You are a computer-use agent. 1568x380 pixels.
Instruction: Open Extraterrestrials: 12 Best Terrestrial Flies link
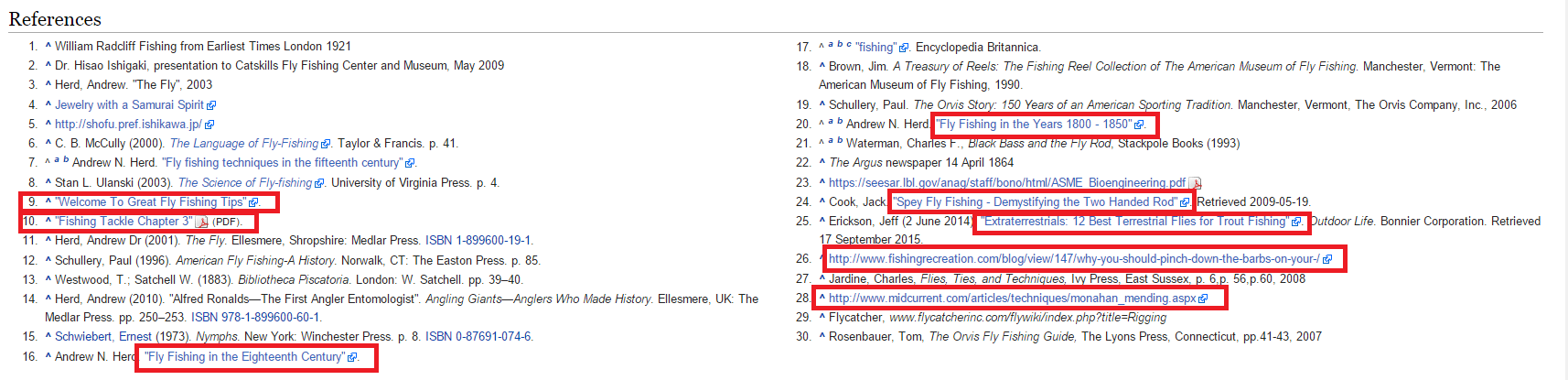click(x=1134, y=222)
